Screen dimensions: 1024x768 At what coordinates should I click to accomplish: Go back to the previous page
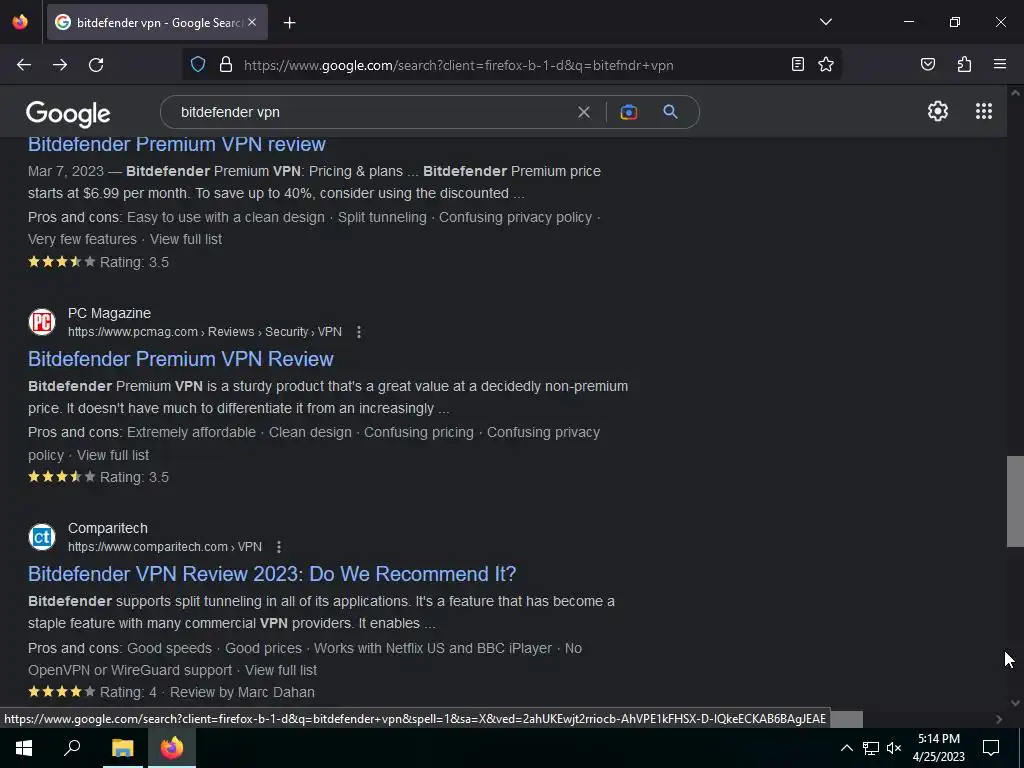(24, 65)
